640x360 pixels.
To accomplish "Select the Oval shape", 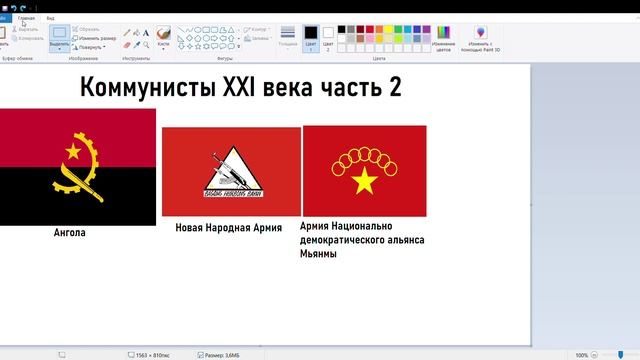I will 198,30.
